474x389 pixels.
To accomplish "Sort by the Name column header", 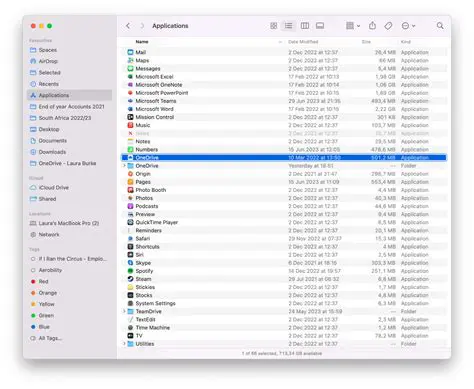I will click(x=142, y=42).
